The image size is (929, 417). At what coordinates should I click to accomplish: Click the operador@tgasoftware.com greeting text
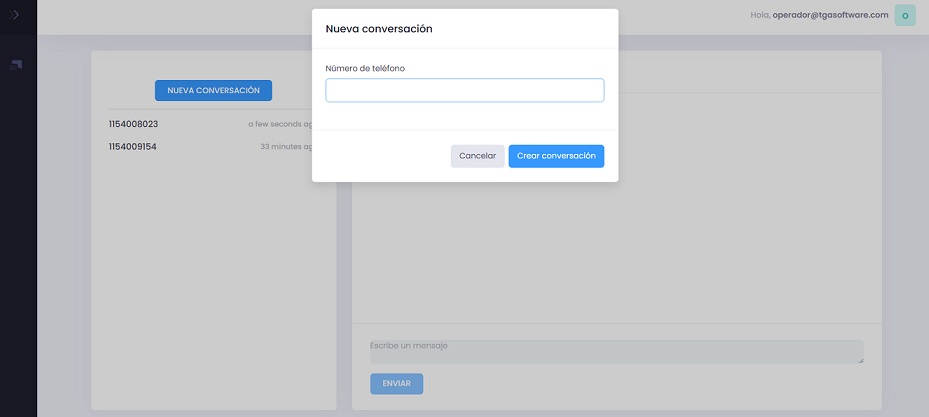pyautogui.click(x=819, y=15)
